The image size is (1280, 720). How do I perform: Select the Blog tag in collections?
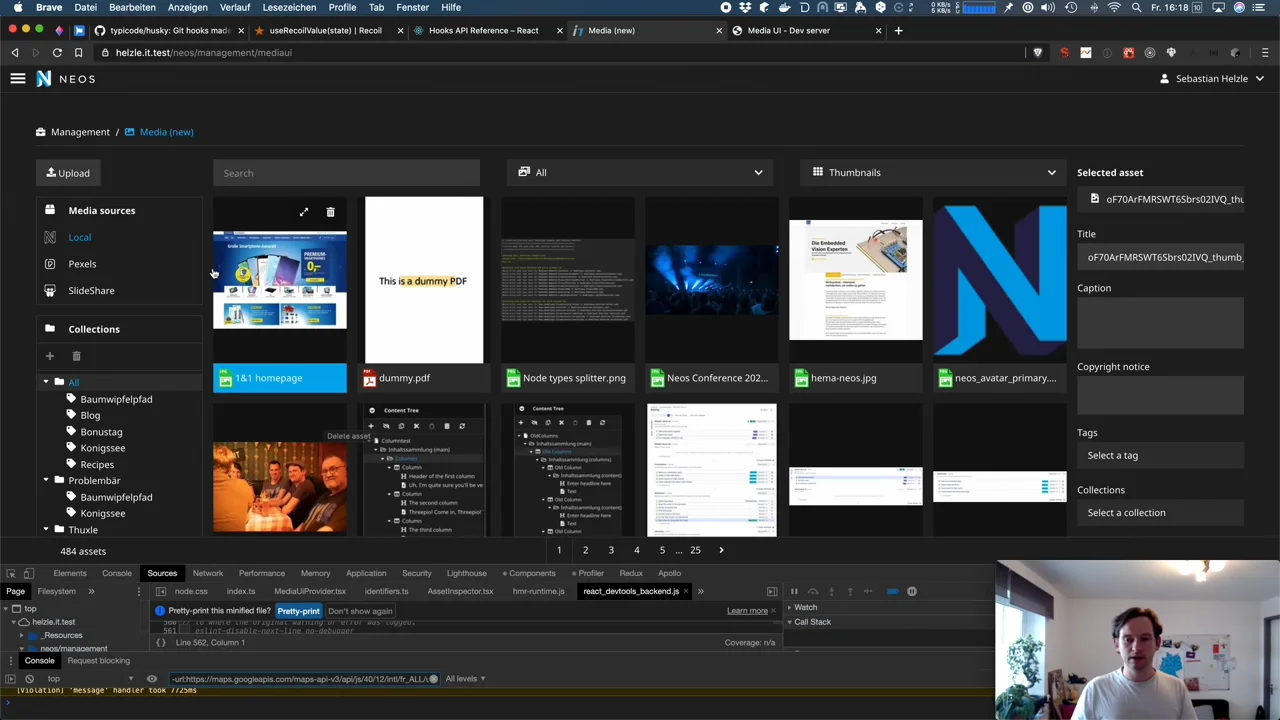(90, 415)
